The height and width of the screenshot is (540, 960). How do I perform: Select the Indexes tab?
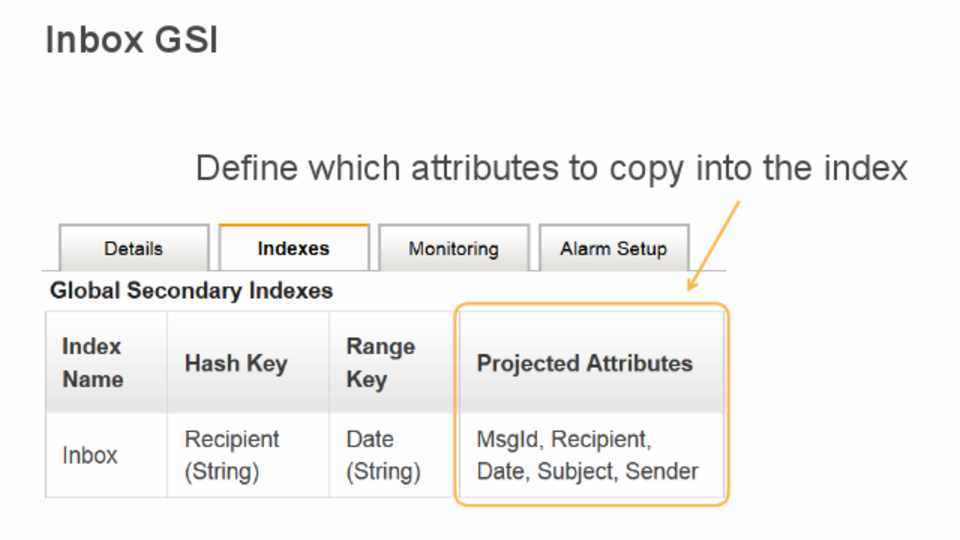(293, 249)
